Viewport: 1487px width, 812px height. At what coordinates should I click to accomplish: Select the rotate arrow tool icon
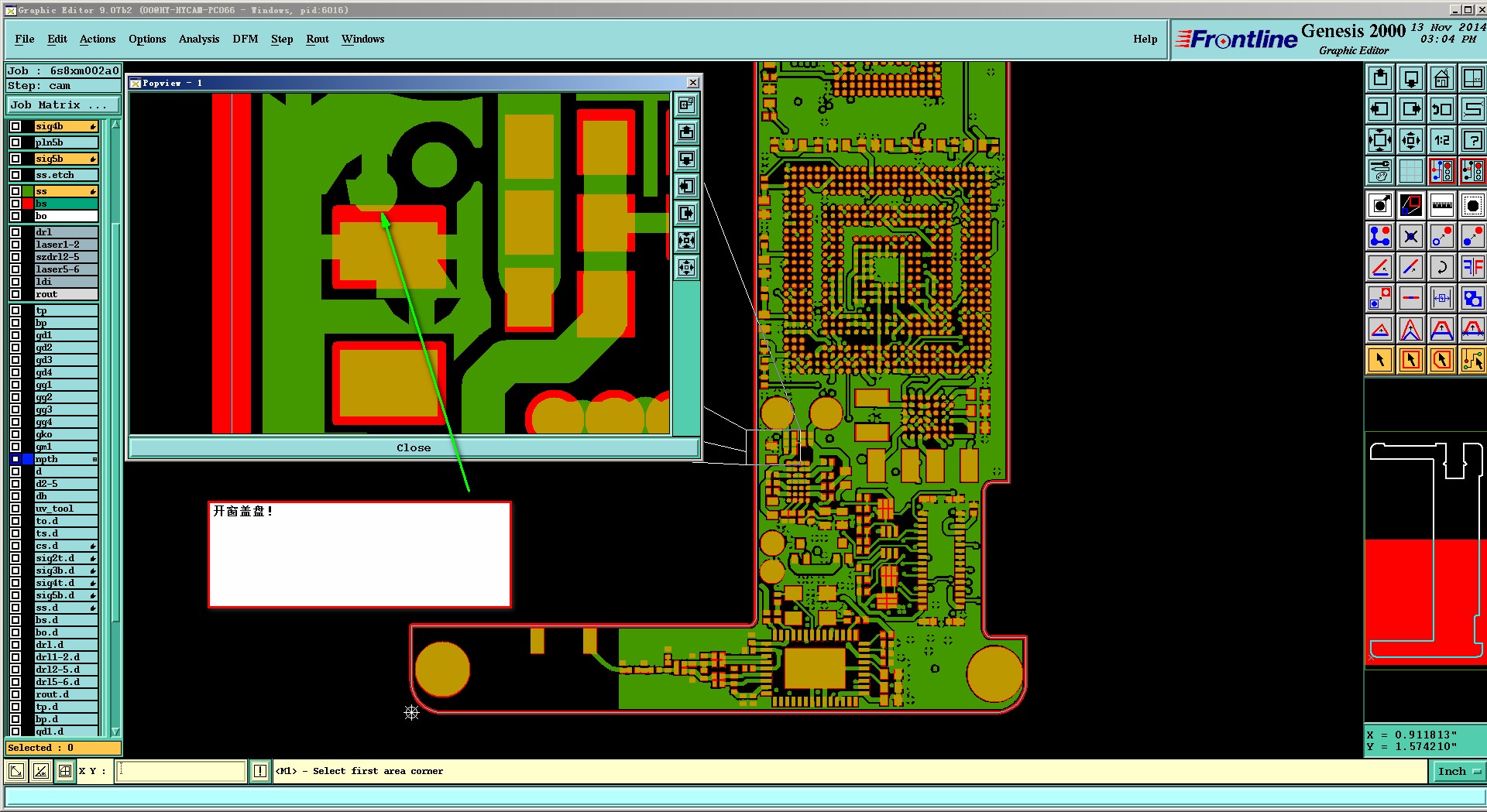pyautogui.click(x=1441, y=267)
